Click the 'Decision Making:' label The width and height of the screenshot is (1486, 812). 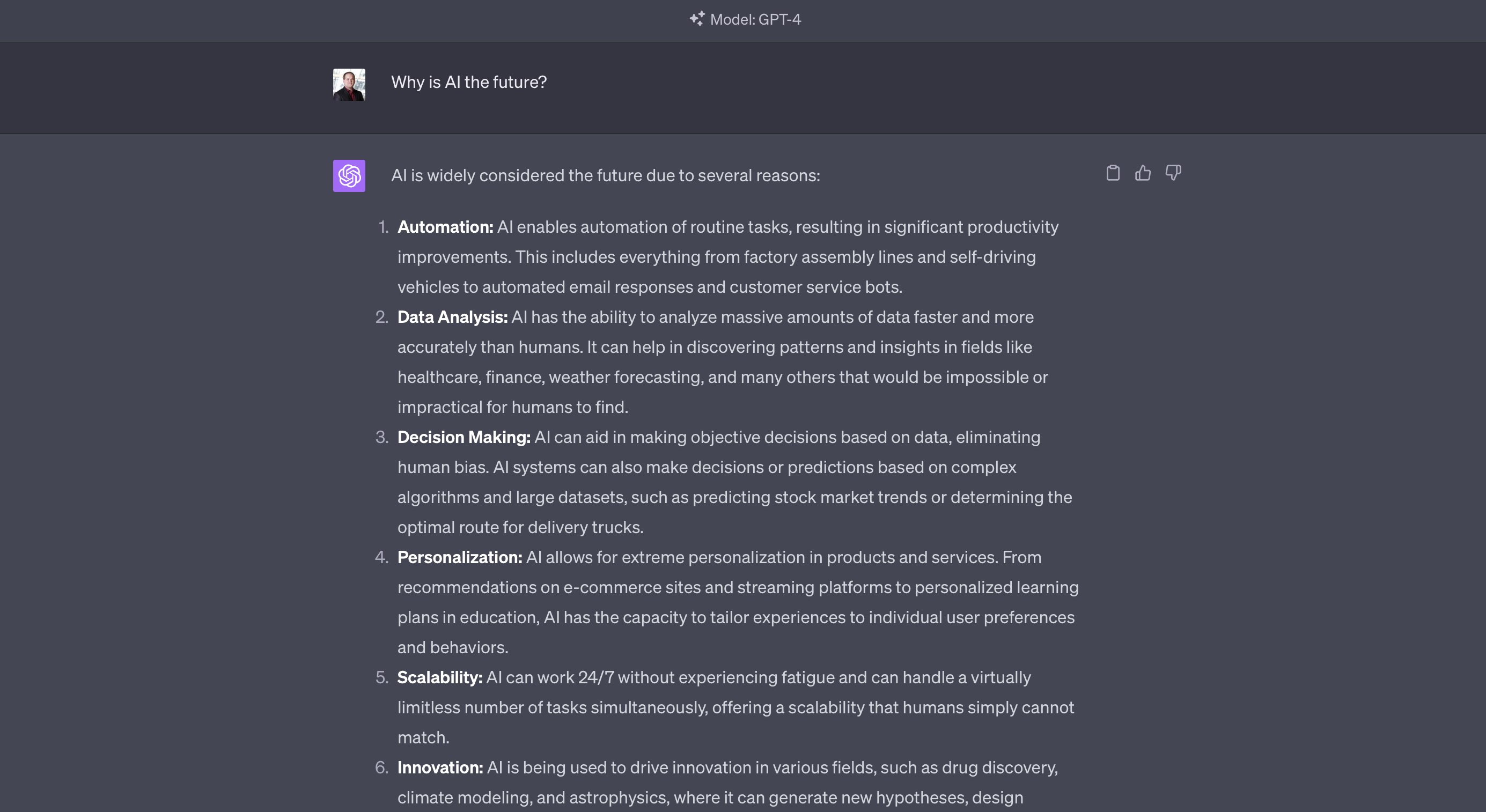(463, 437)
